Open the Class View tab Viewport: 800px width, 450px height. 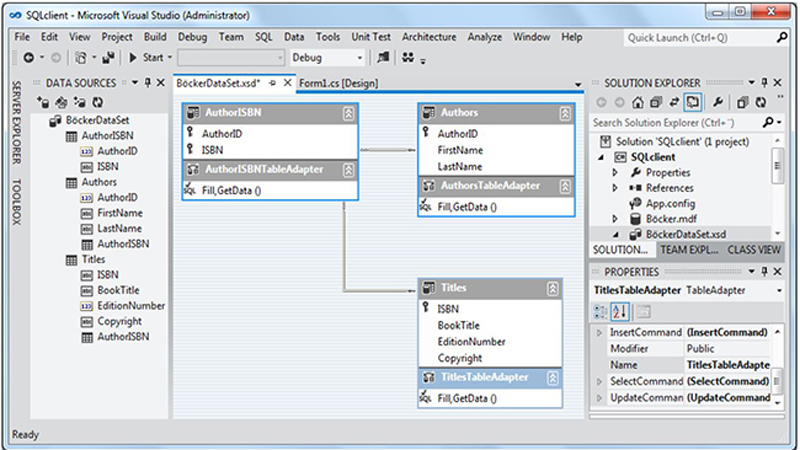pyautogui.click(x=754, y=249)
